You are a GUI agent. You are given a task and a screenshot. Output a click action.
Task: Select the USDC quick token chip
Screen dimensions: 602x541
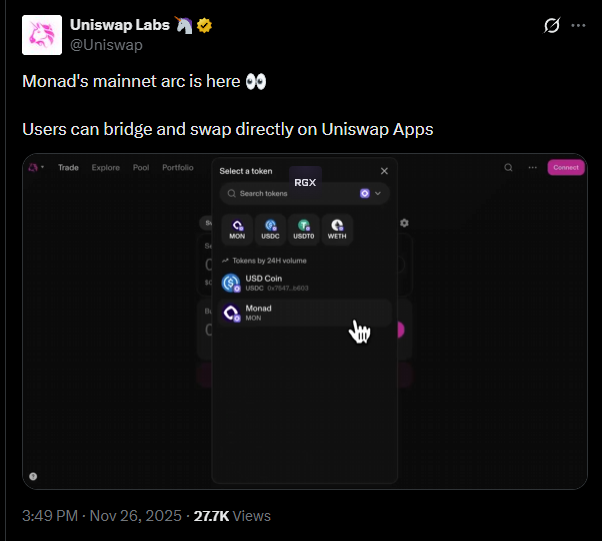(270, 229)
